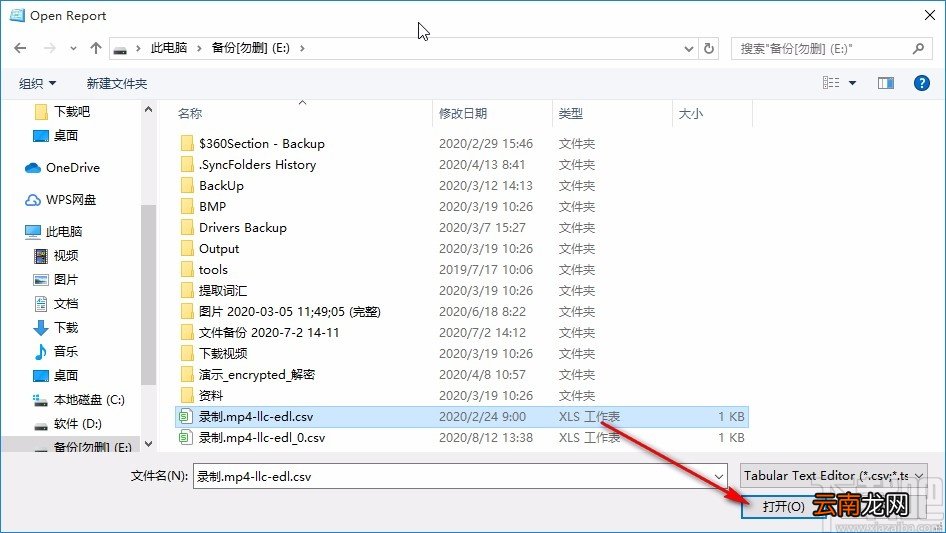
Task: Select the BackUp folder icon
Action: [187, 185]
